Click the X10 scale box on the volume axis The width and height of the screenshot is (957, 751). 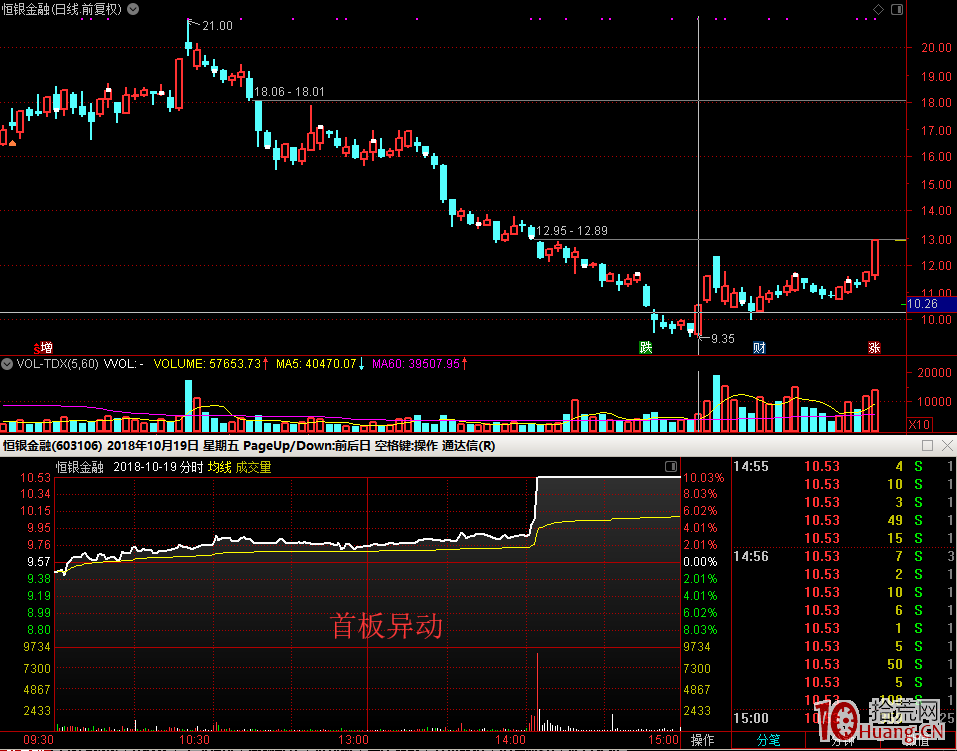coord(919,424)
